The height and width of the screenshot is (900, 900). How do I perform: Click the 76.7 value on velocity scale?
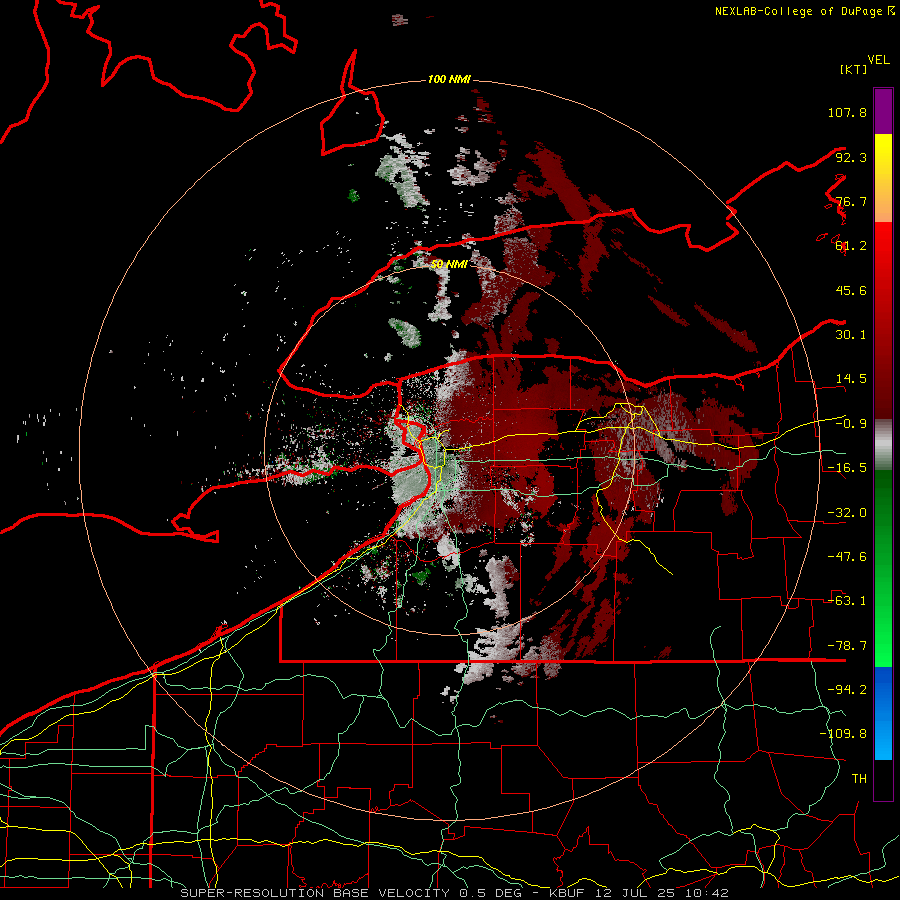point(851,201)
